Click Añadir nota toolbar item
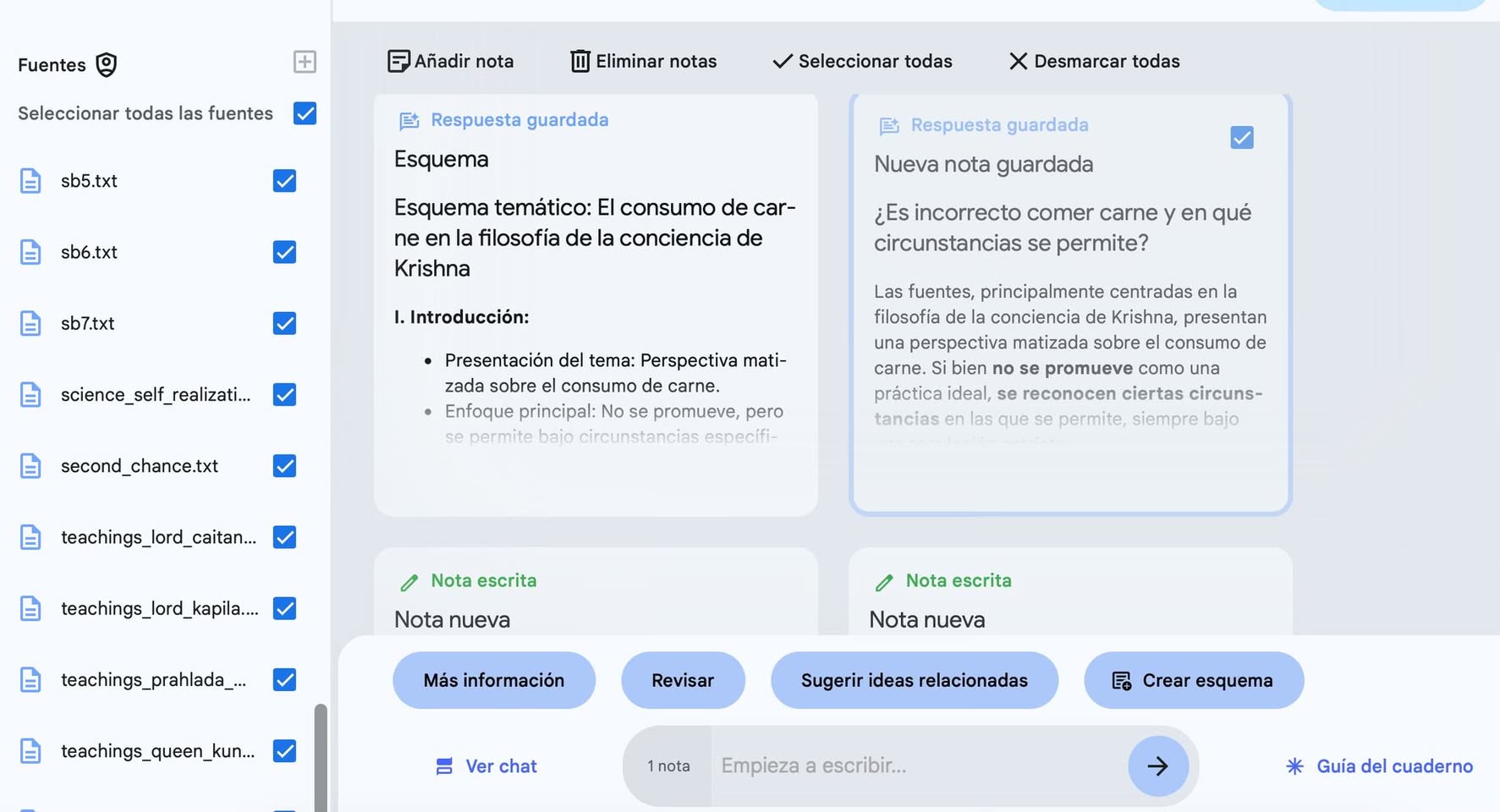Image resolution: width=1500 pixels, height=812 pixels. [x=451, y=62]
